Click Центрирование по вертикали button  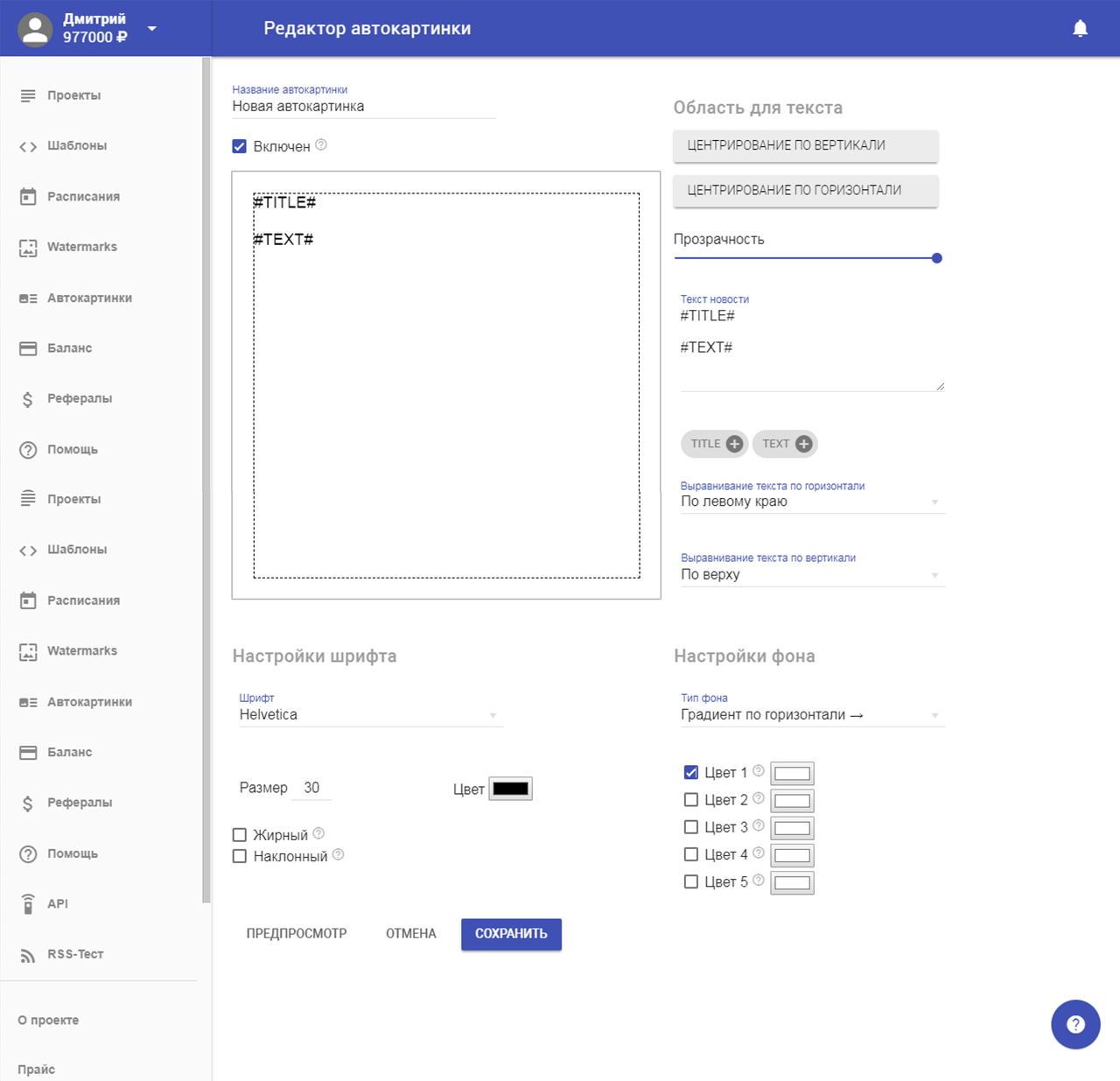coord(805,146)
